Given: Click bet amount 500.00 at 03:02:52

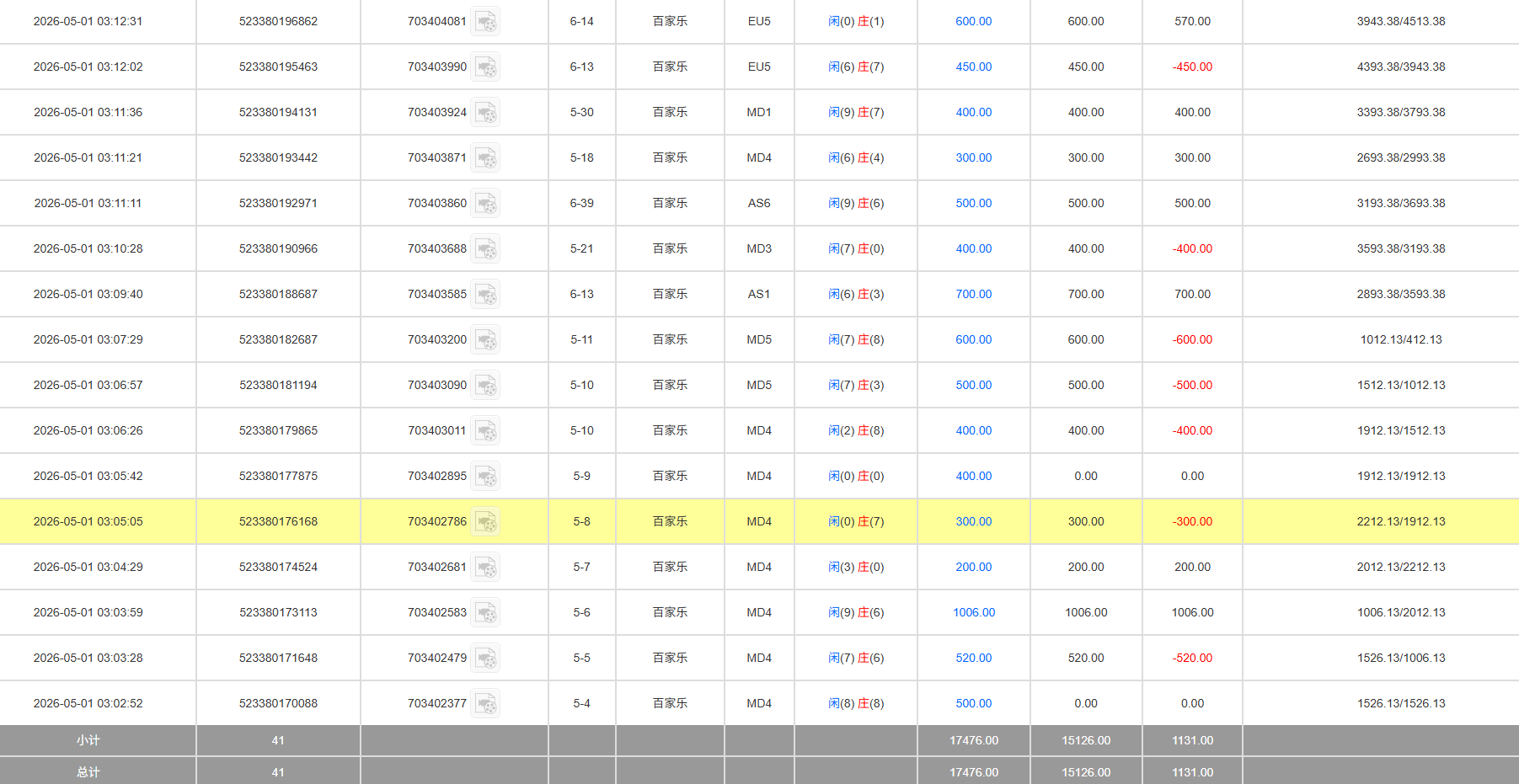Looking at the screenshot, I should tap(973, 703).
